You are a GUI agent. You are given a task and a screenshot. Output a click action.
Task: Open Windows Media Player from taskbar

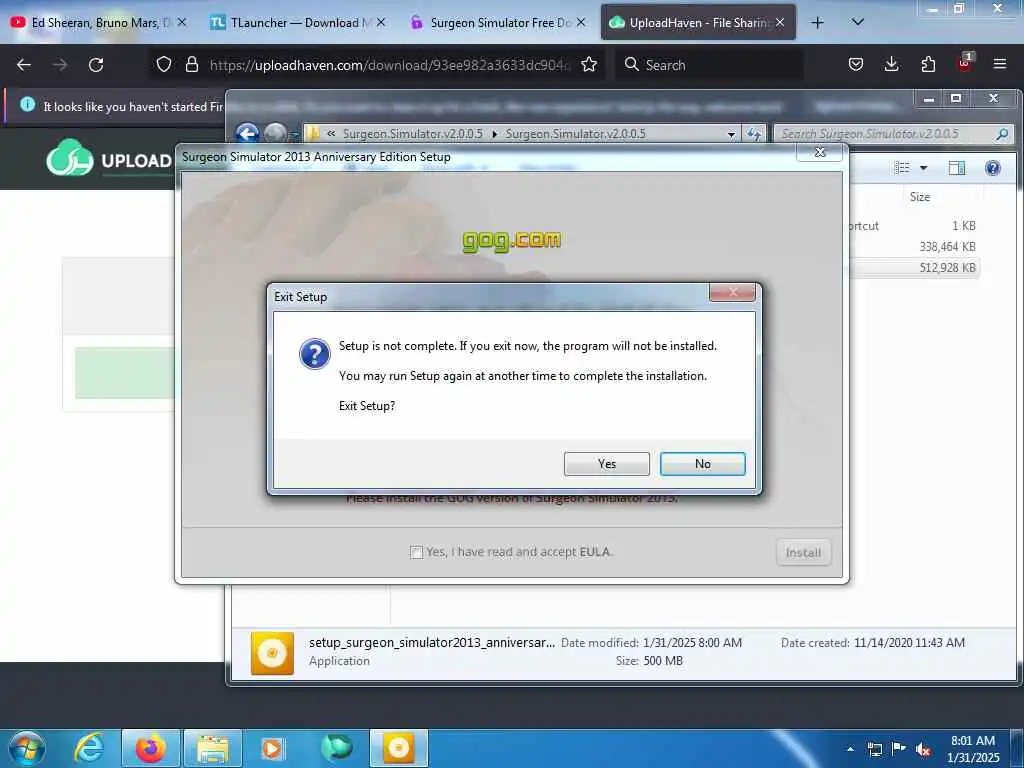272,748
